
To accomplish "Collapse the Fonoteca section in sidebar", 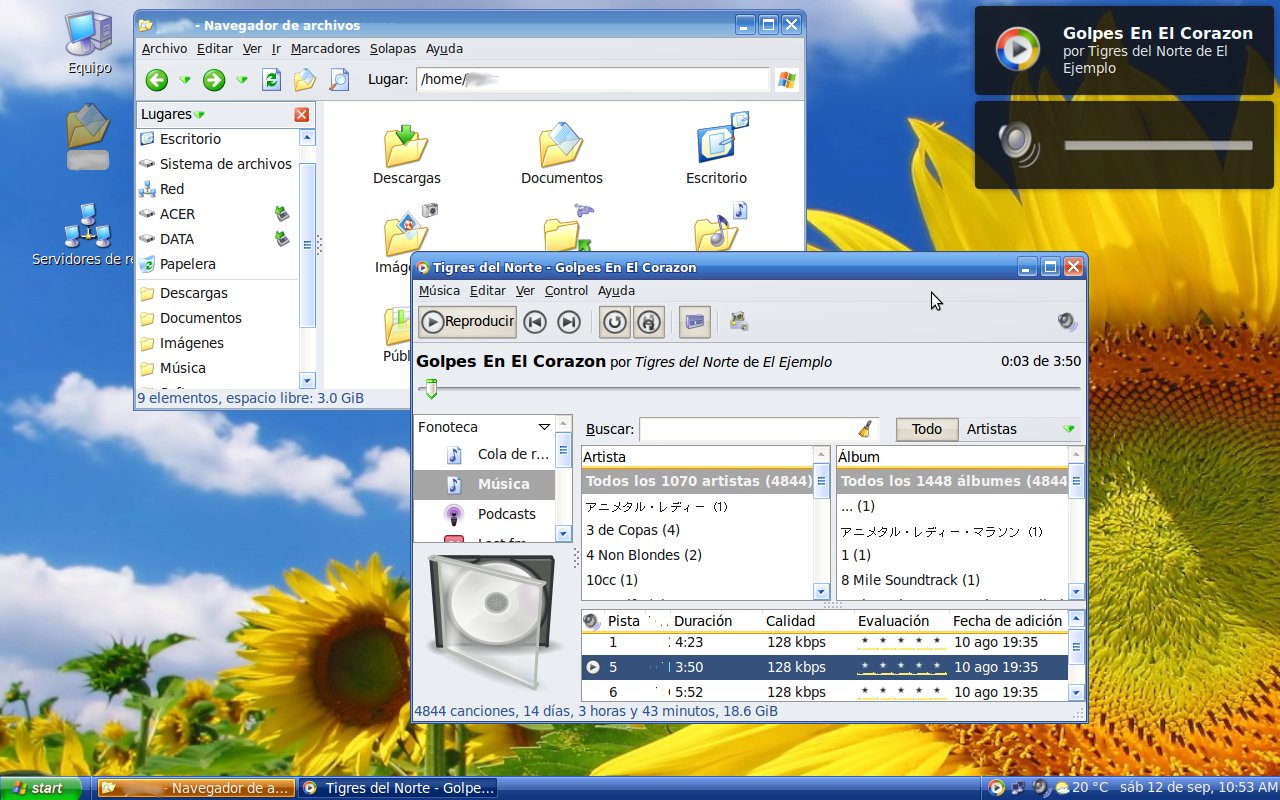I will pyautogui.click(x=544, y=427).
